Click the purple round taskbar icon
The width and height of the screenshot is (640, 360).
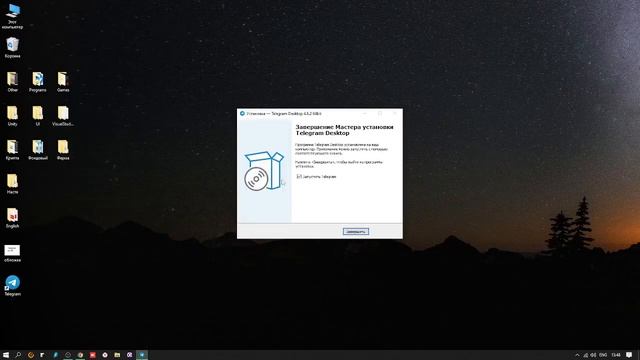tap(129, 355)
